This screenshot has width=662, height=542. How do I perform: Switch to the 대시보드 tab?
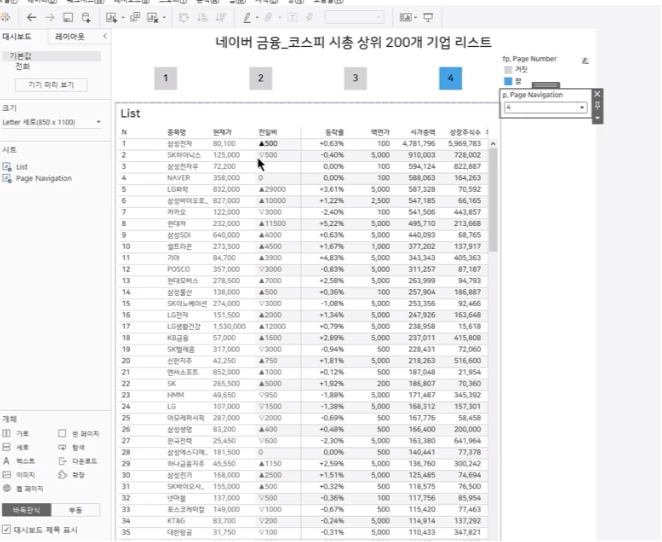[x=17, y=37]
